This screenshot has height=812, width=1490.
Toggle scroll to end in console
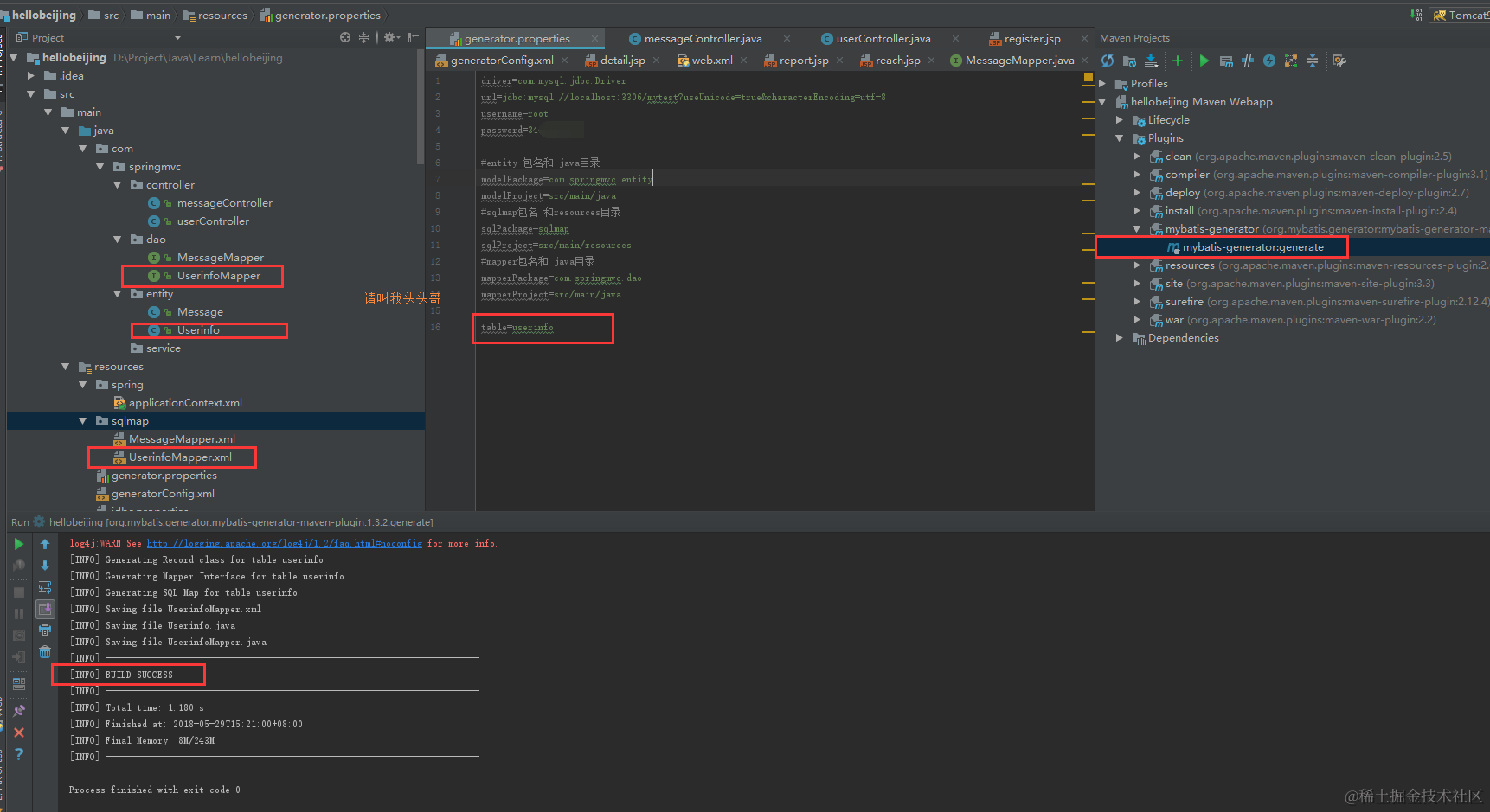pos(45,609)
